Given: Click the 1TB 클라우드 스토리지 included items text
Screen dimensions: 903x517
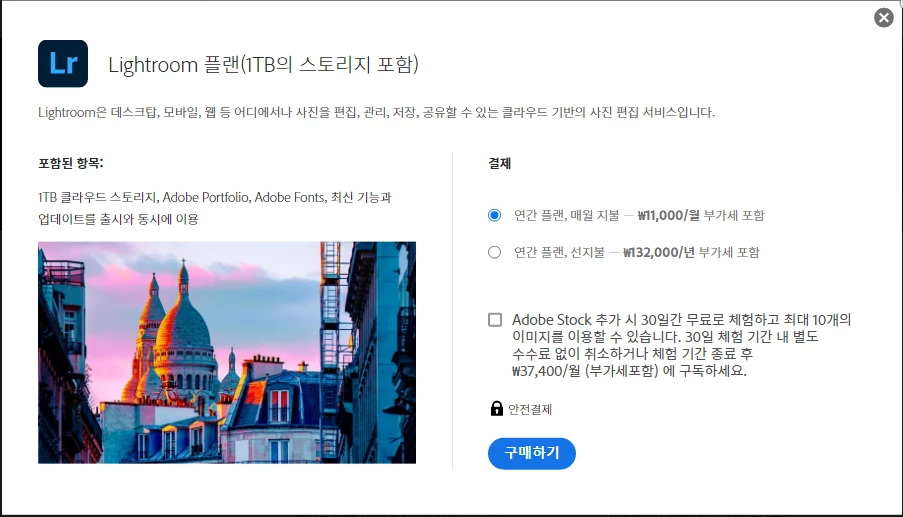Looking at the screenshot, I should coord(215,208).
